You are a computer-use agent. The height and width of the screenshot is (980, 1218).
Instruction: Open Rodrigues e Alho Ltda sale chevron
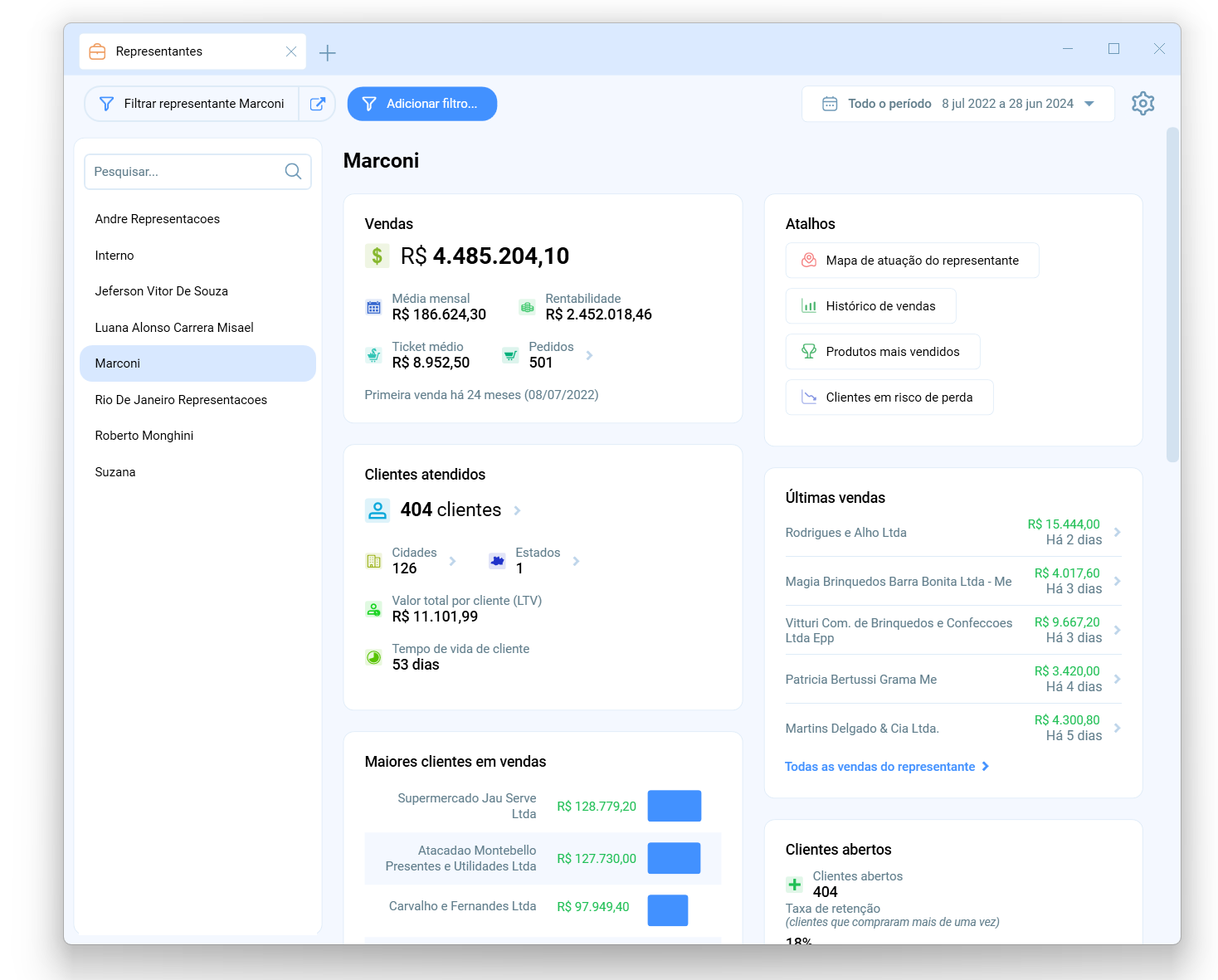point(1118,532)
